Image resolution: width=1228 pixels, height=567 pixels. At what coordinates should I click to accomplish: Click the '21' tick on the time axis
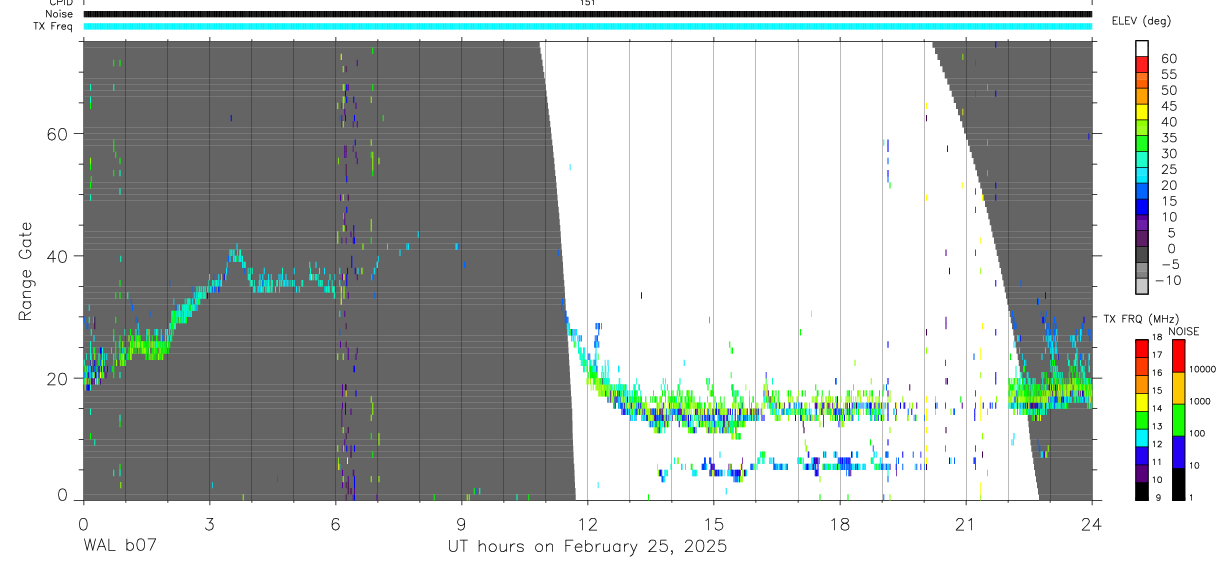pyautogui.click(x=966, y=523)
